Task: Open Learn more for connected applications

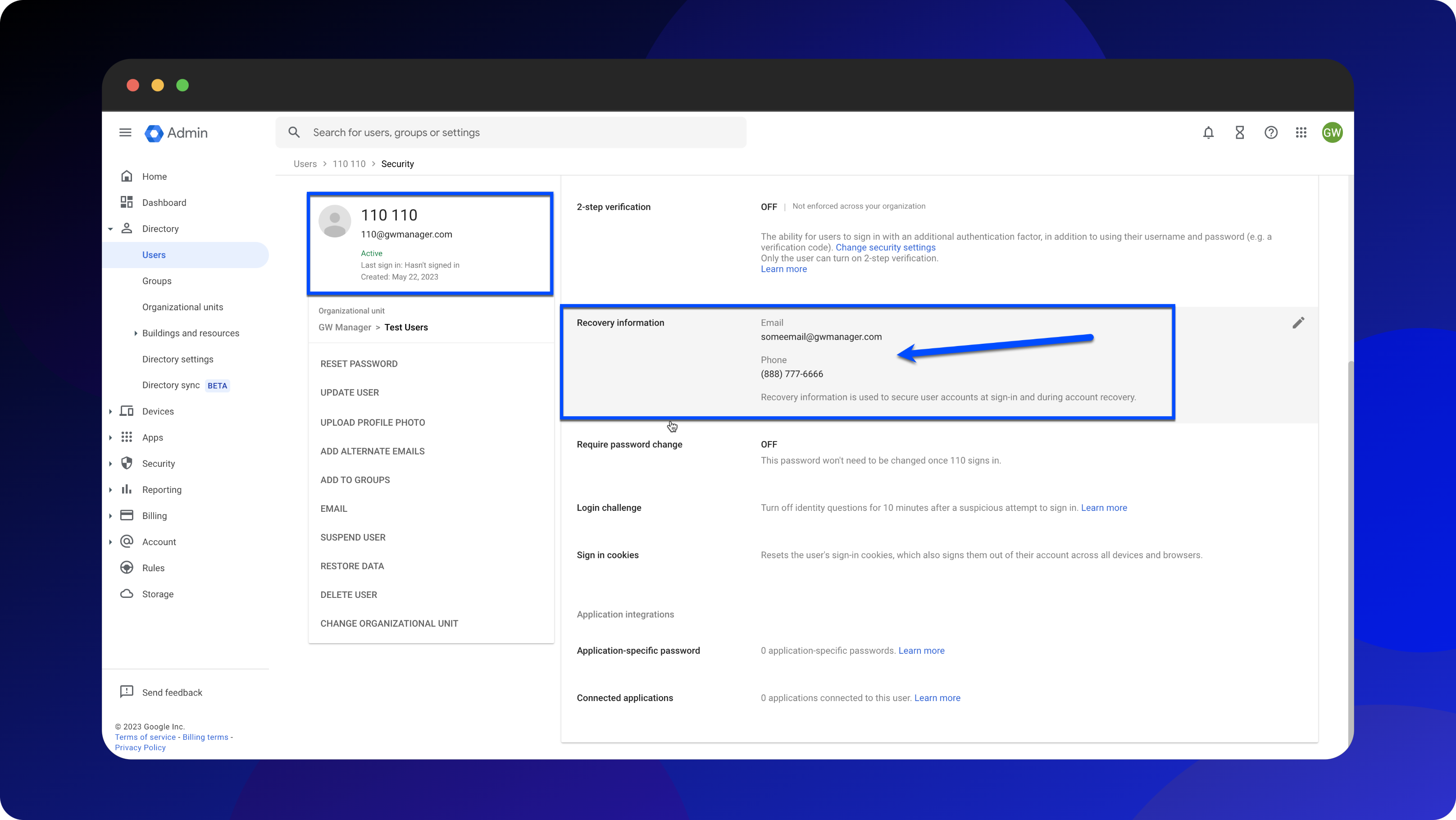Action: click(937, 698)
